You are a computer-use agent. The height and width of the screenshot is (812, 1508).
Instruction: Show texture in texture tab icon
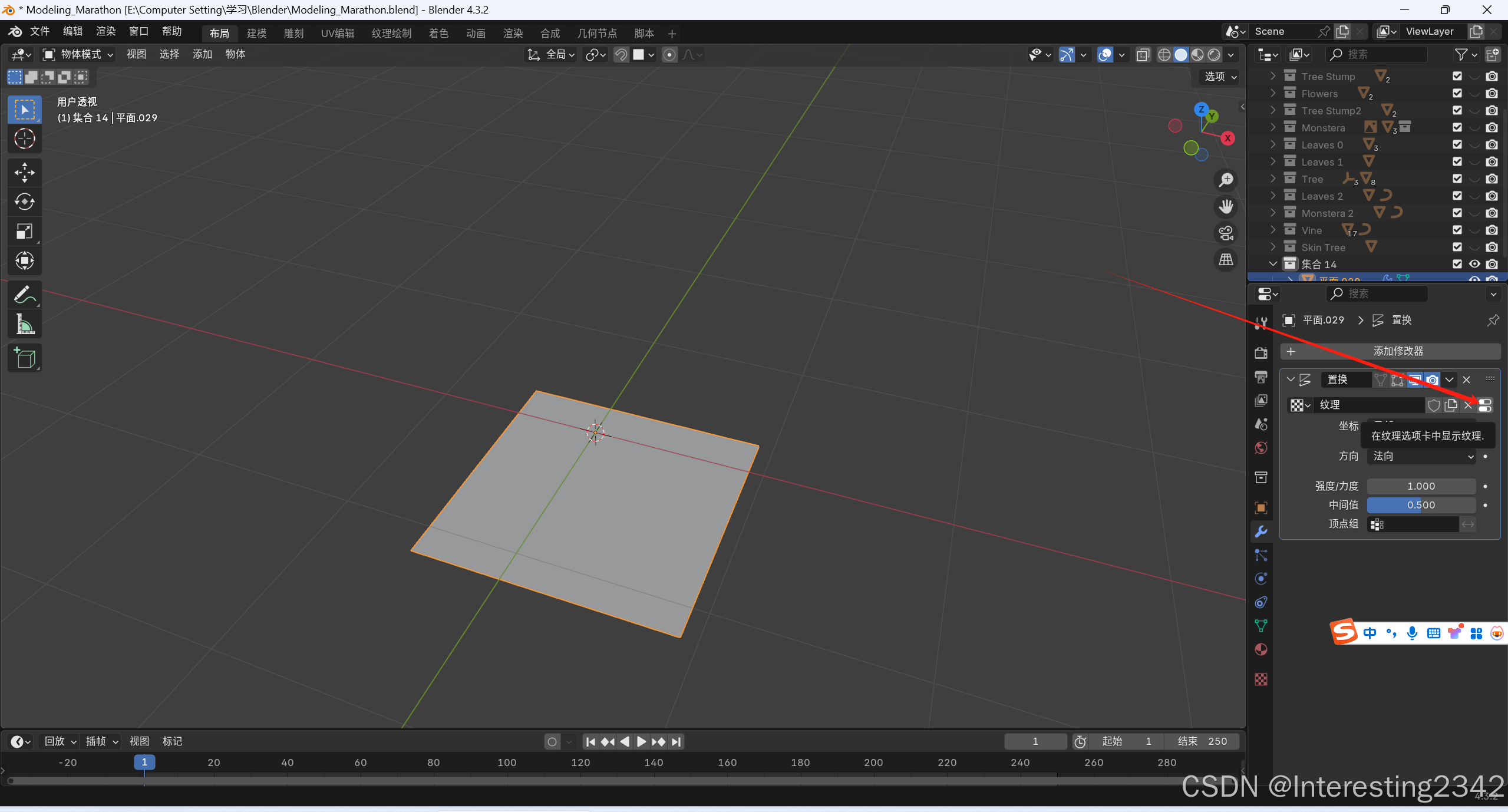[1485, 405]
